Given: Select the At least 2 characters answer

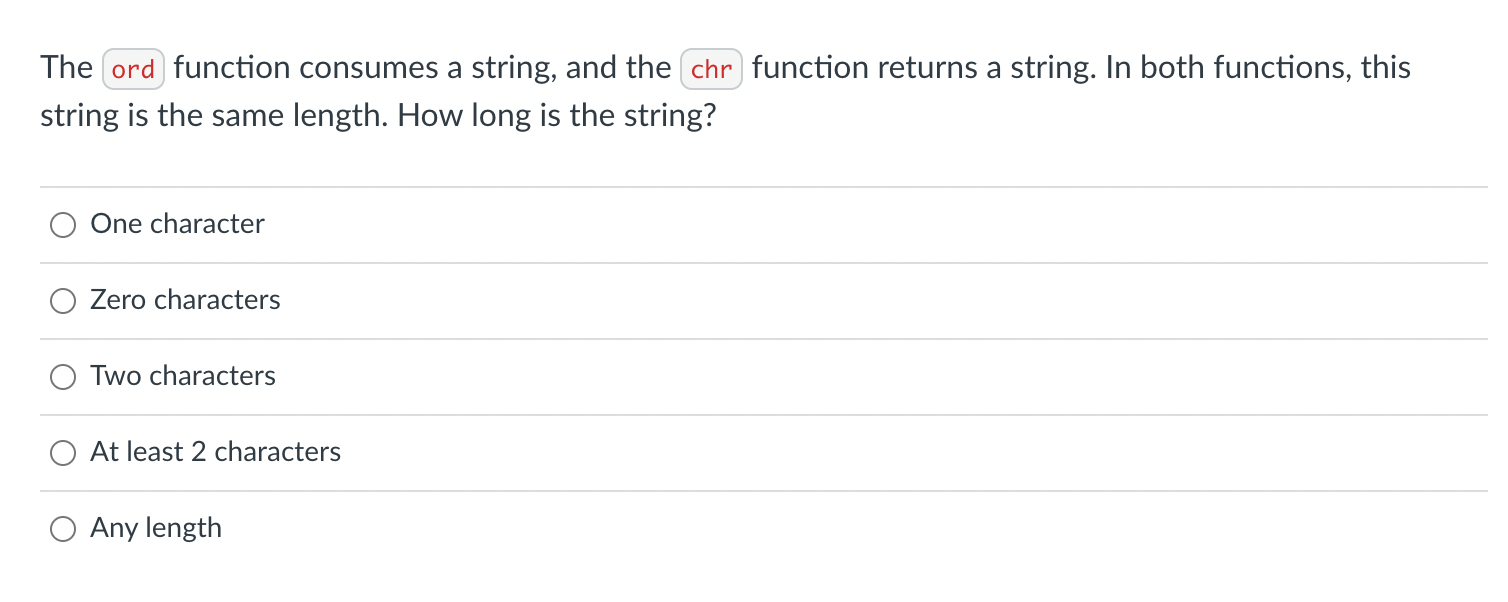Looking at the screenshot, I should coord(63,452).
